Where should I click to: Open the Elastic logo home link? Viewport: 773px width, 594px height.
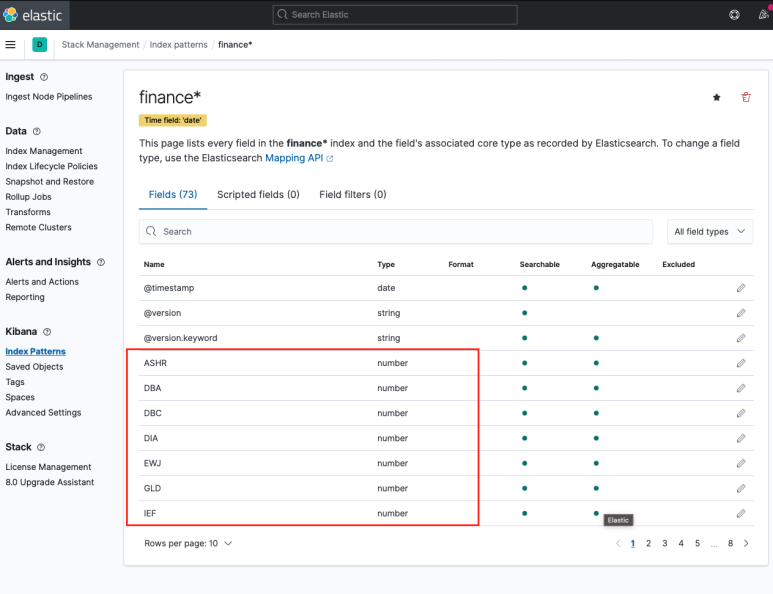click(33, 15)
